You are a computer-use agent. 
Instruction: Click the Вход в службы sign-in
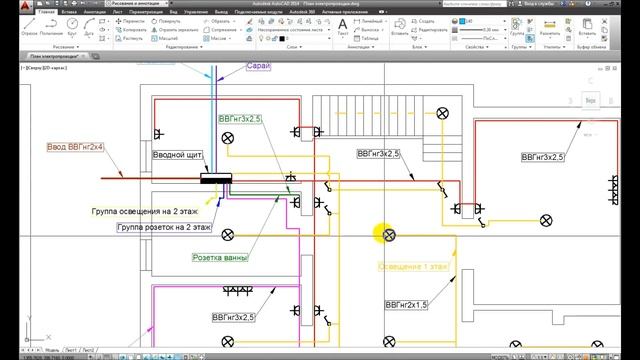[x=538, y=4]
